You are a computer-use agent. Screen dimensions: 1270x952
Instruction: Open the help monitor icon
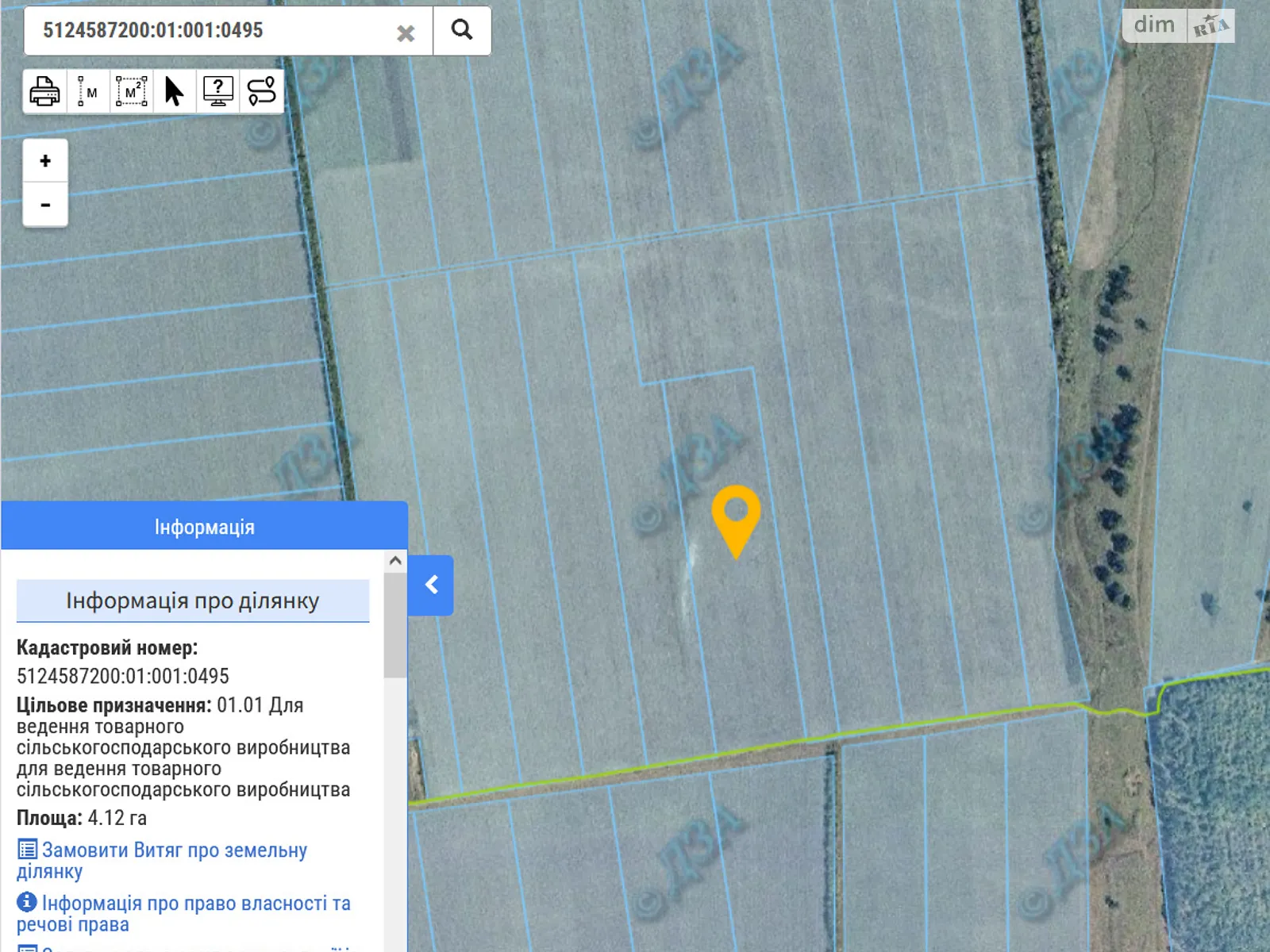(x=217, y=92)
